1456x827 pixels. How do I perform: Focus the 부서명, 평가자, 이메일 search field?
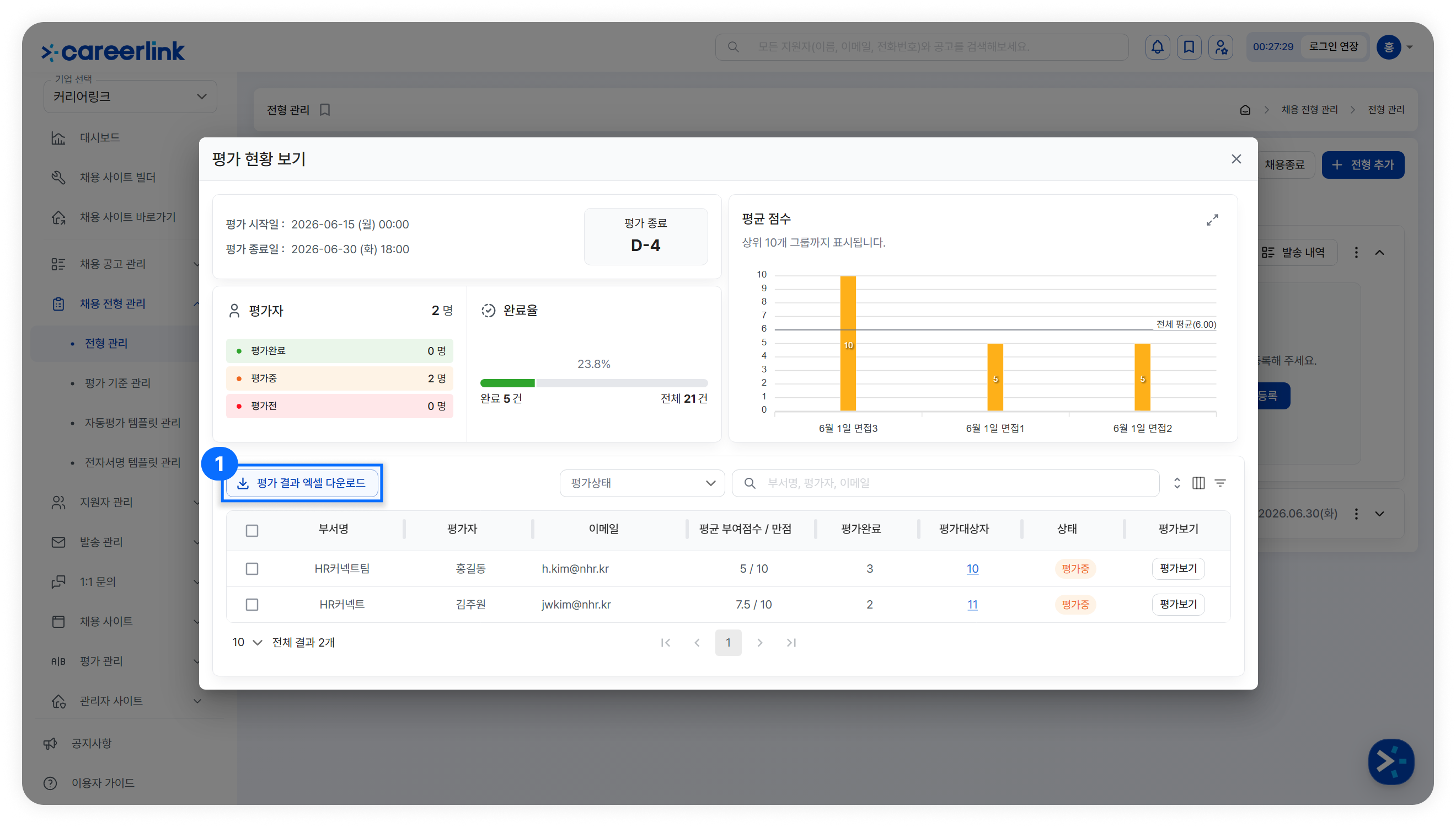pos(945,483)
